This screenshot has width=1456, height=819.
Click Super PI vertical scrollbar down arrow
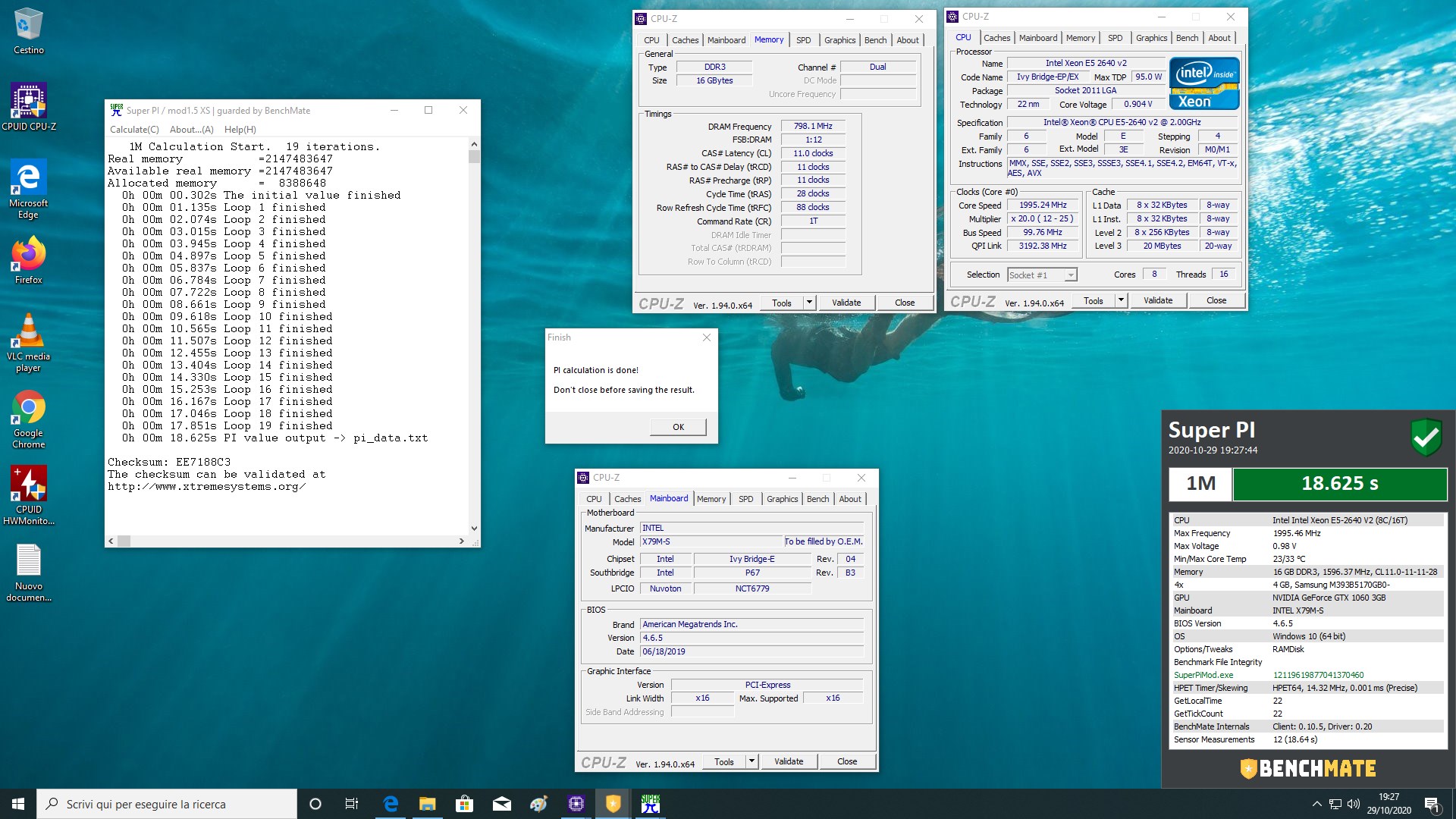[x=474, y=529]
